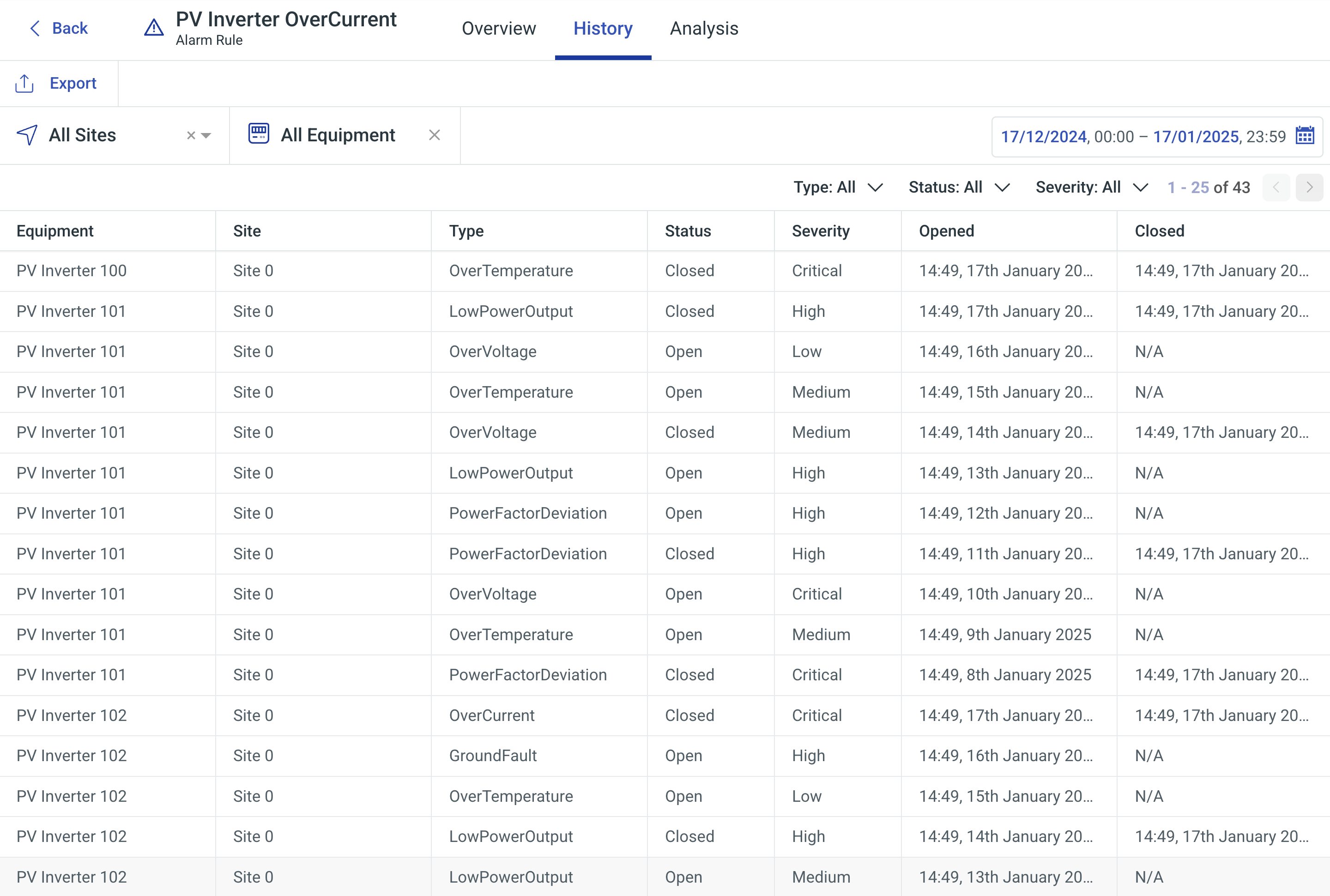The width and height of the screenshot is (1330, 896).
Task: Clear the All Equipment filter
Action: 434,135
